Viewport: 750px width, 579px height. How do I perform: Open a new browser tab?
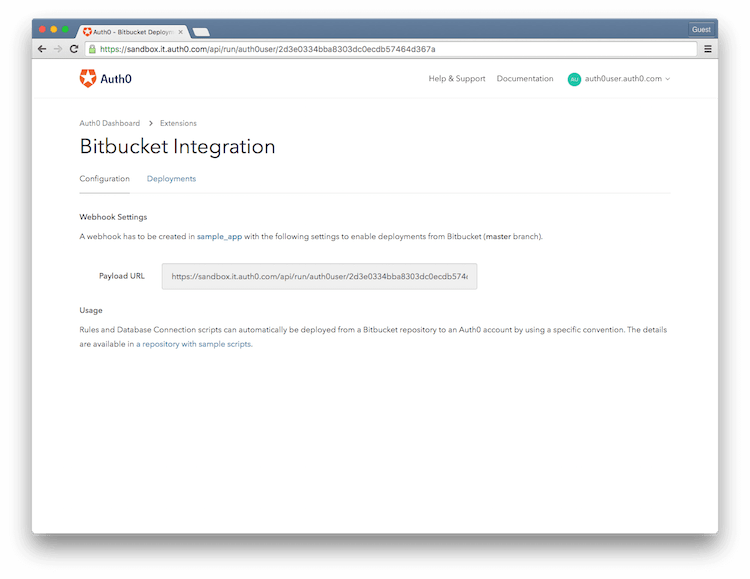201,32
